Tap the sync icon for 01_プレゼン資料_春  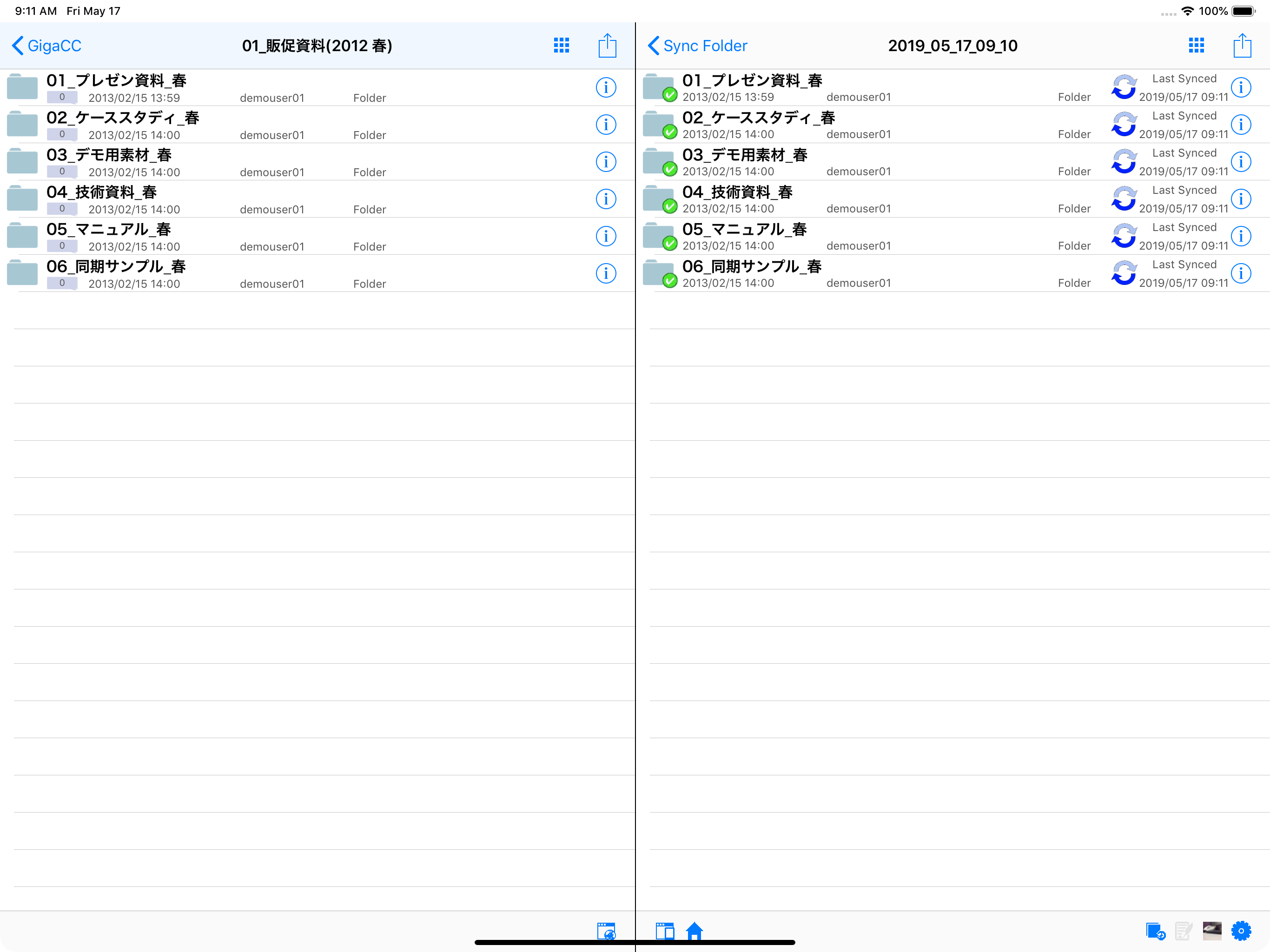click(1124, 87)
